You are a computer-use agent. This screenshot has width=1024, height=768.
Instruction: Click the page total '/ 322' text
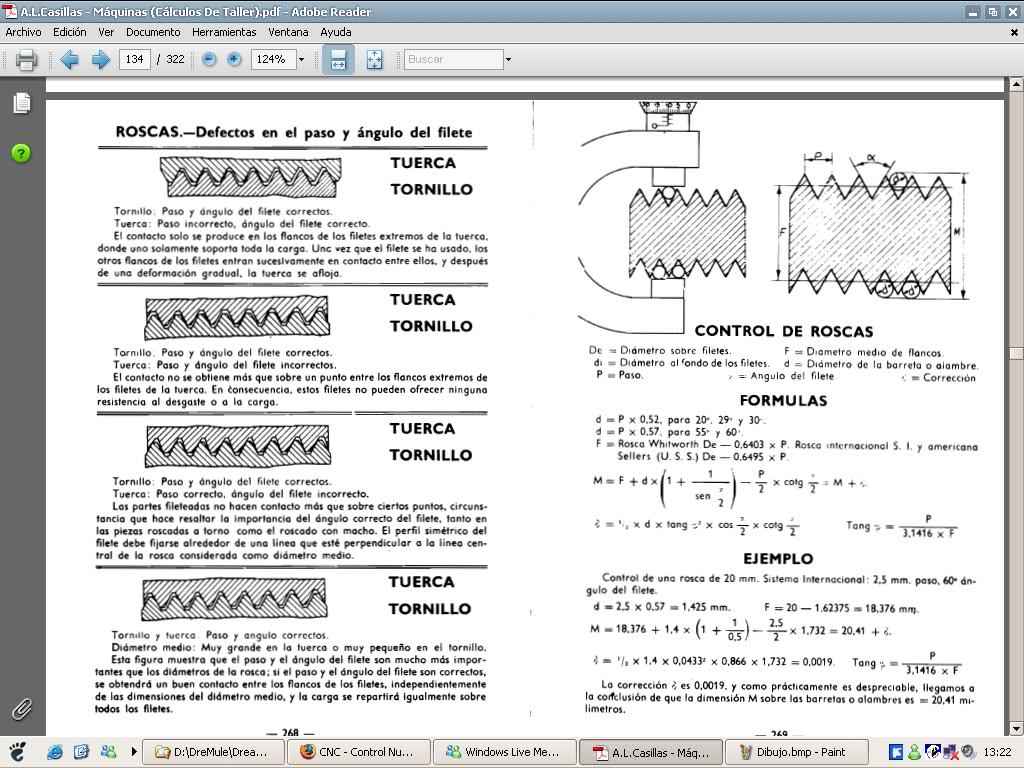pos(170,59)
